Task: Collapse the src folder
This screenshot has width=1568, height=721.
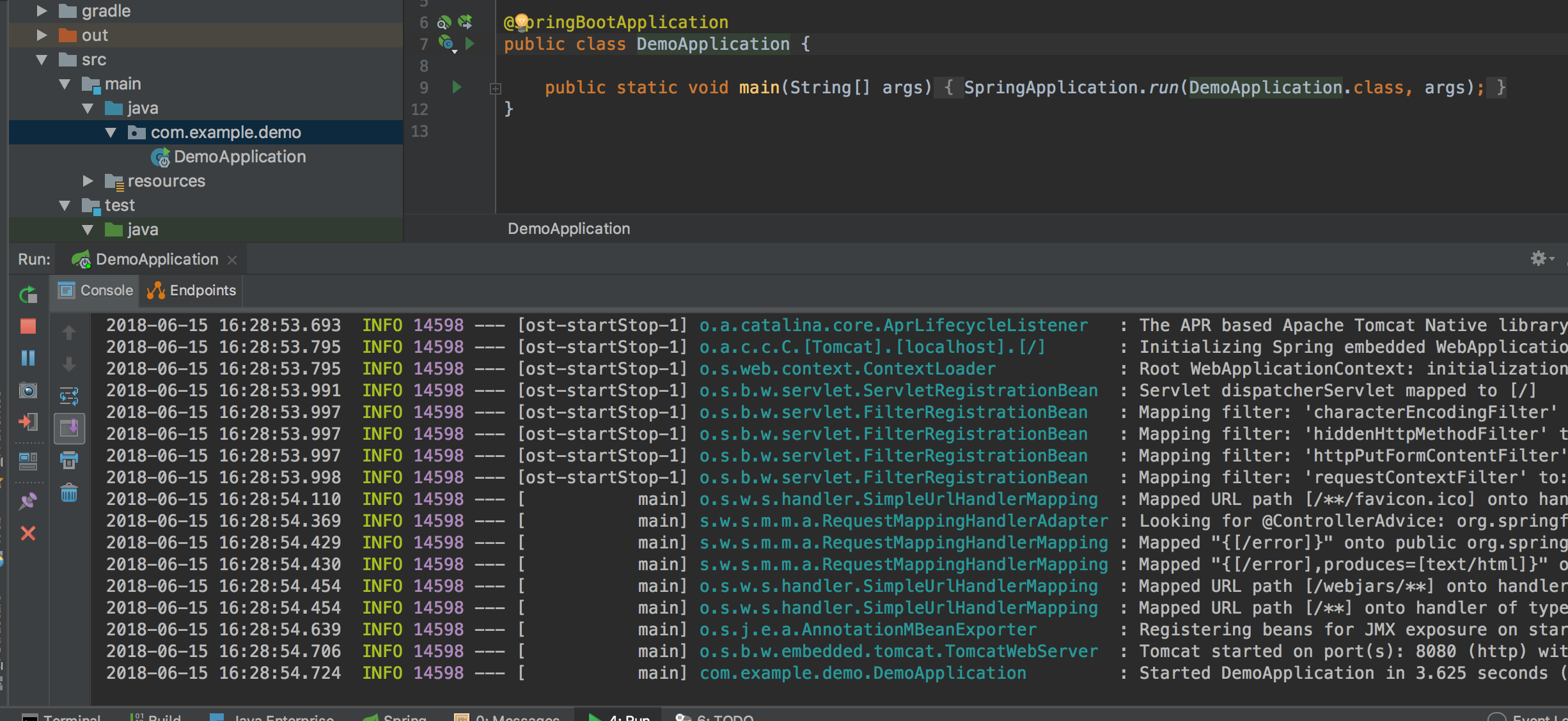Action: pos(42,59)
